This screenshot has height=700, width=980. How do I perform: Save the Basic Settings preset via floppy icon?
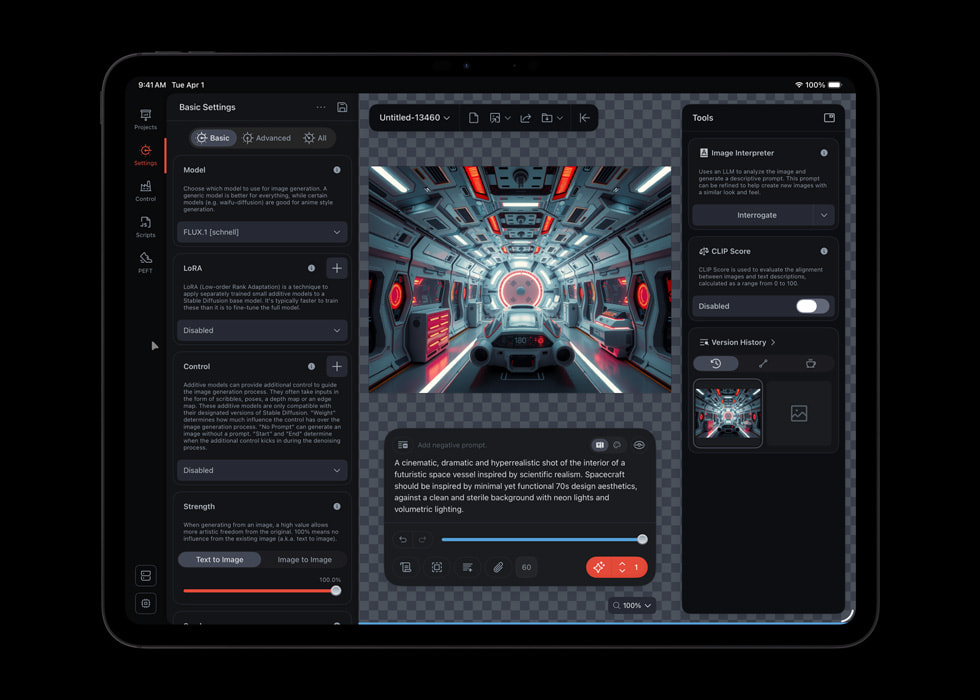pos(342,107)
